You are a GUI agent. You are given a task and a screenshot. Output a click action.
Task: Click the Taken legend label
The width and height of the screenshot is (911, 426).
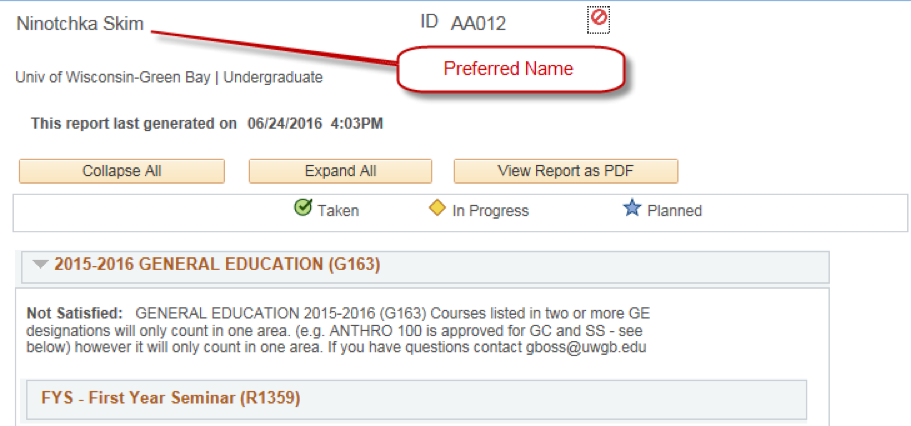pyautogui.click(x=338, y=211)
